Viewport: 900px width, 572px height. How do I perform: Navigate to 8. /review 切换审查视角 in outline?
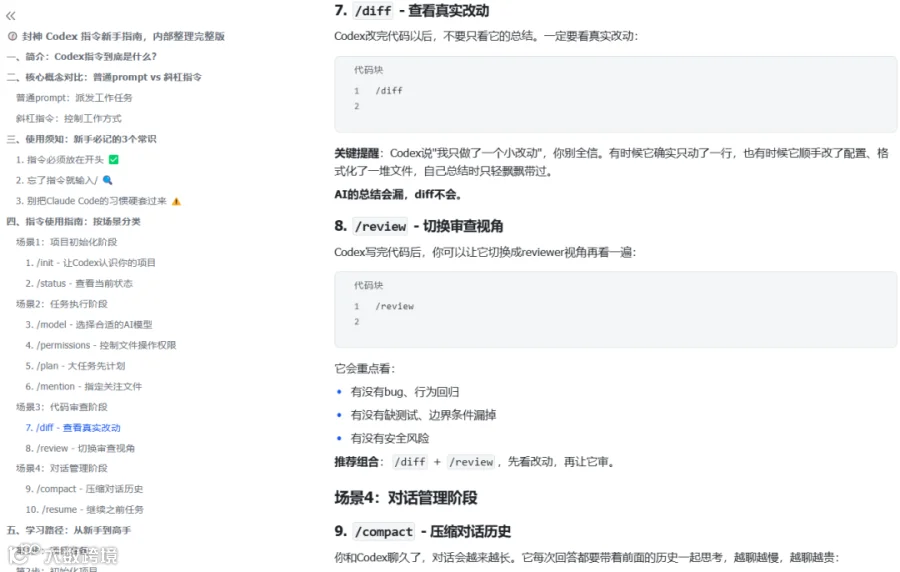coord(80,448)
